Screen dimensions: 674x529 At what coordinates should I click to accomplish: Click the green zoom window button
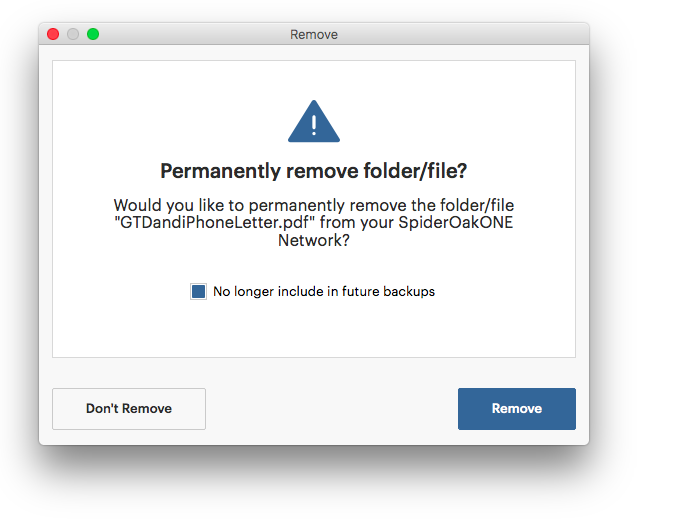(93, 34)
